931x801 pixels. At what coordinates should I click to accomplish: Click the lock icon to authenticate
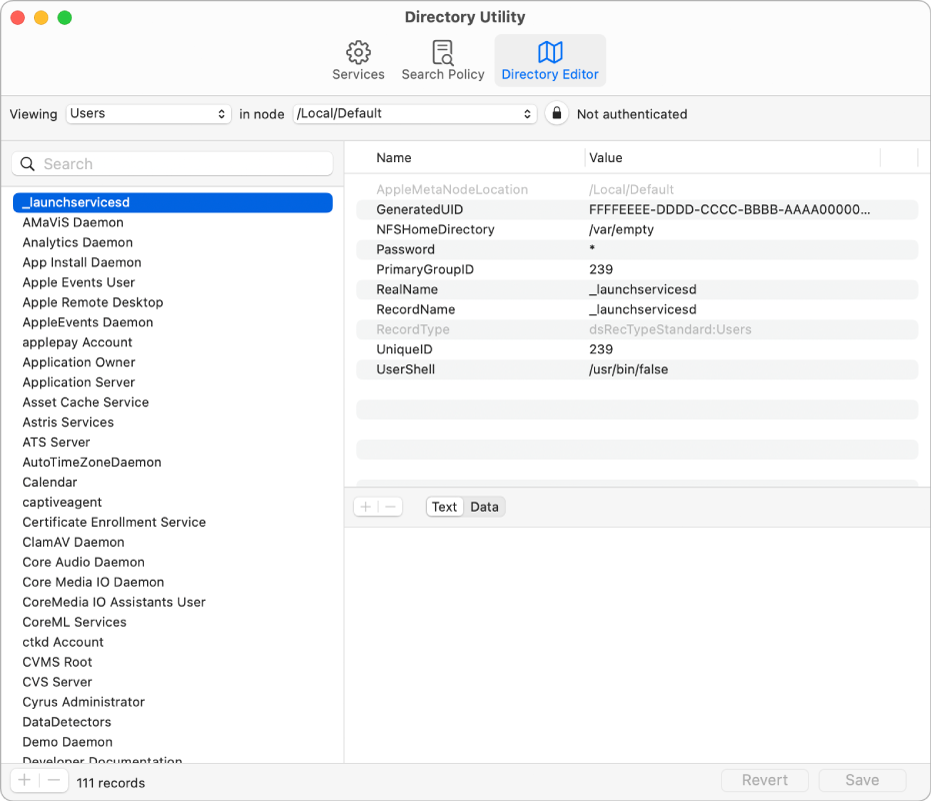tap(556, 114)
